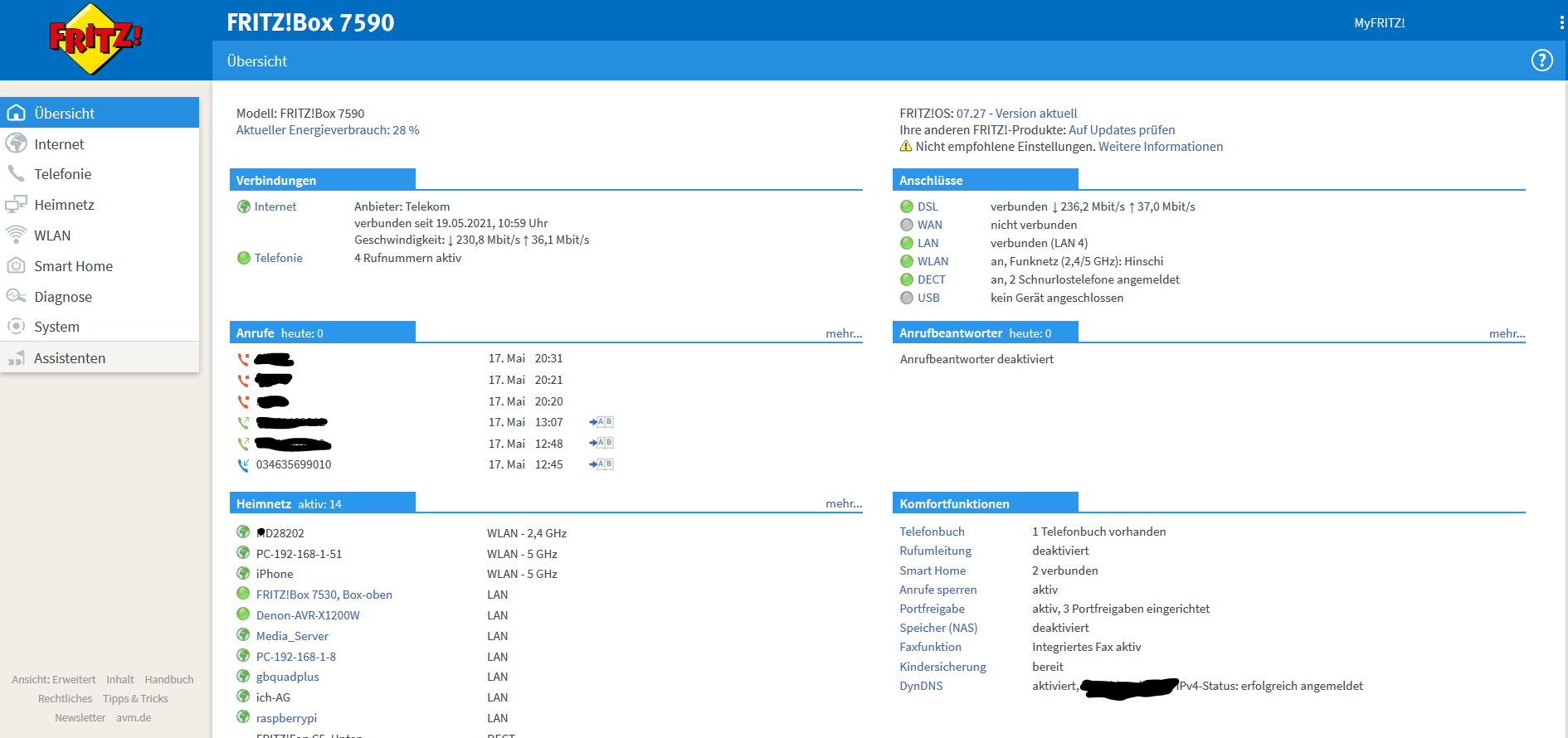Click the warning triangle icon
The width and height of the screenshot is (1568, 738).
tap(906, 147)
